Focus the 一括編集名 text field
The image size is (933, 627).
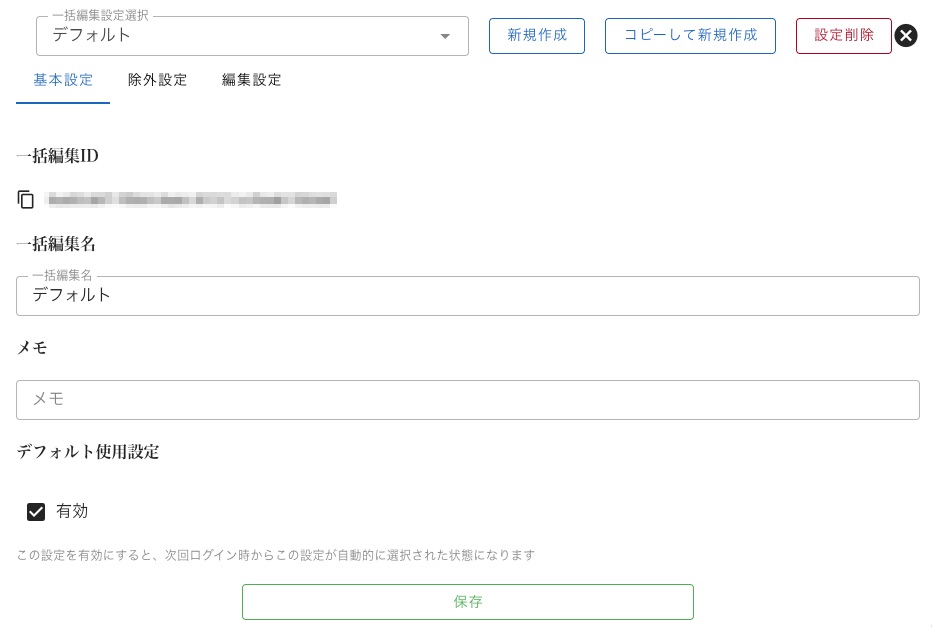click(467, 296)
